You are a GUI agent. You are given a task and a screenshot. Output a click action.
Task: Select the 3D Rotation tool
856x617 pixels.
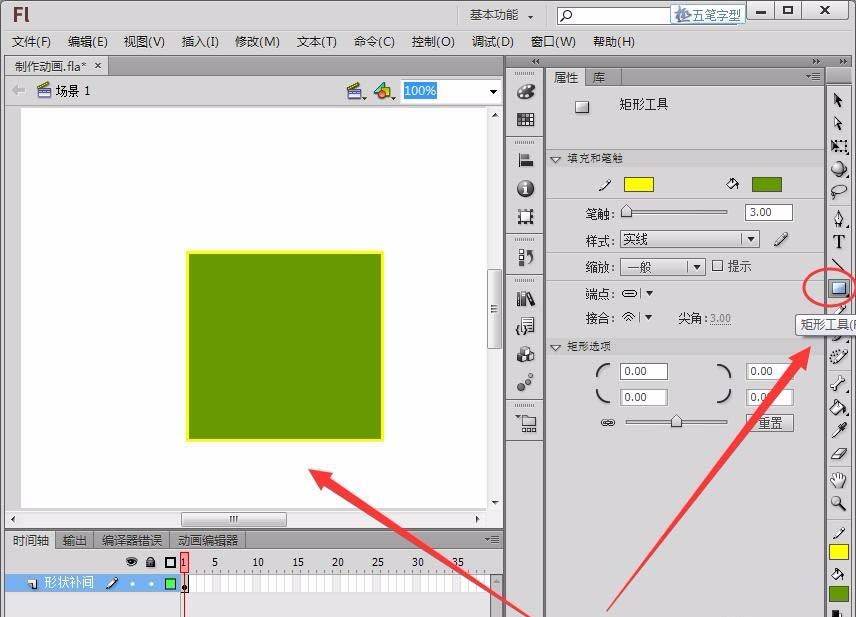pyautogui.click(x=839, y=169)
